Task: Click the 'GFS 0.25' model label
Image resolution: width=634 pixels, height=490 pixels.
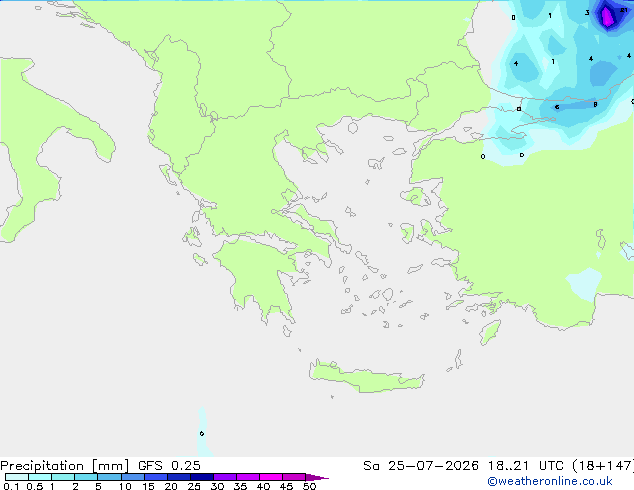Action: coord(169,466)
